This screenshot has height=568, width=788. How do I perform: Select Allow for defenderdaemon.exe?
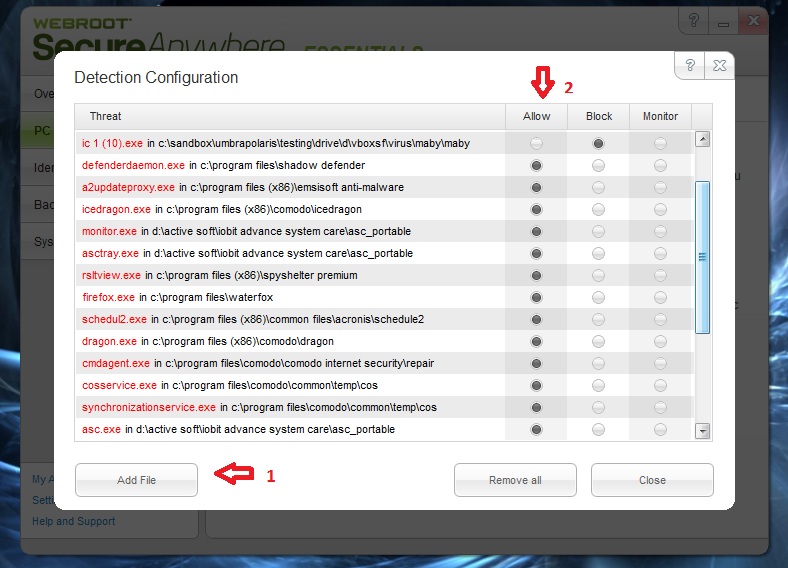(536, 165)
